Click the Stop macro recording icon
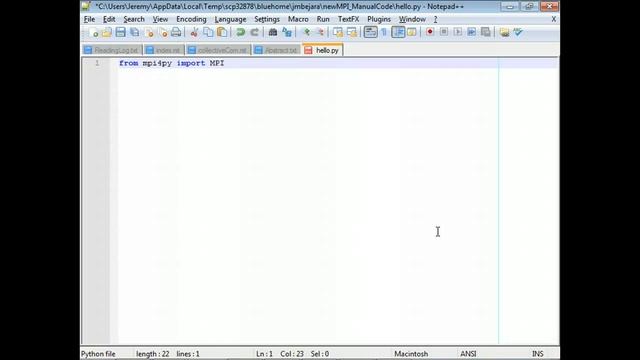 coord(444,32)
